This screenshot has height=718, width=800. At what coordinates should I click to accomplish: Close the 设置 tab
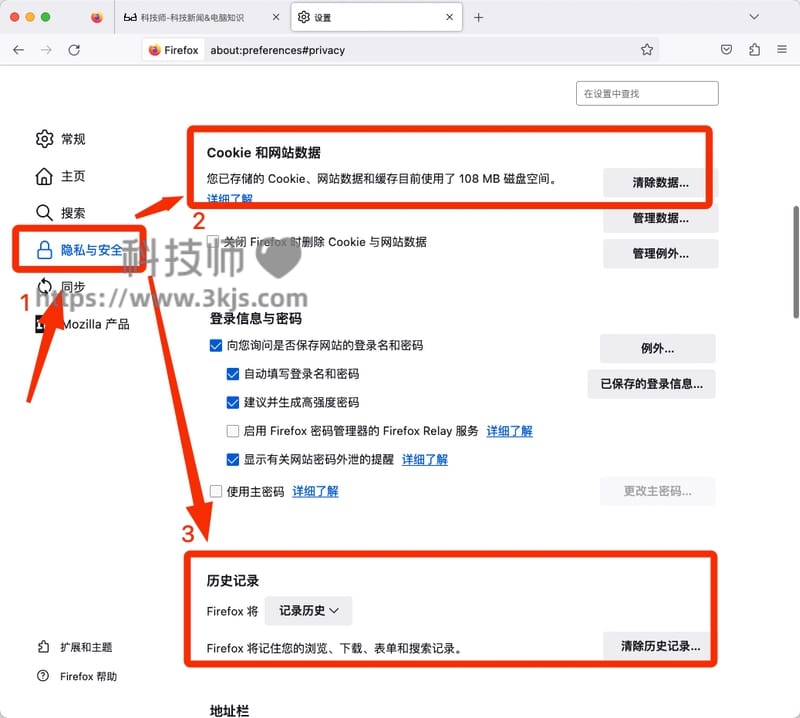point(449,17)
